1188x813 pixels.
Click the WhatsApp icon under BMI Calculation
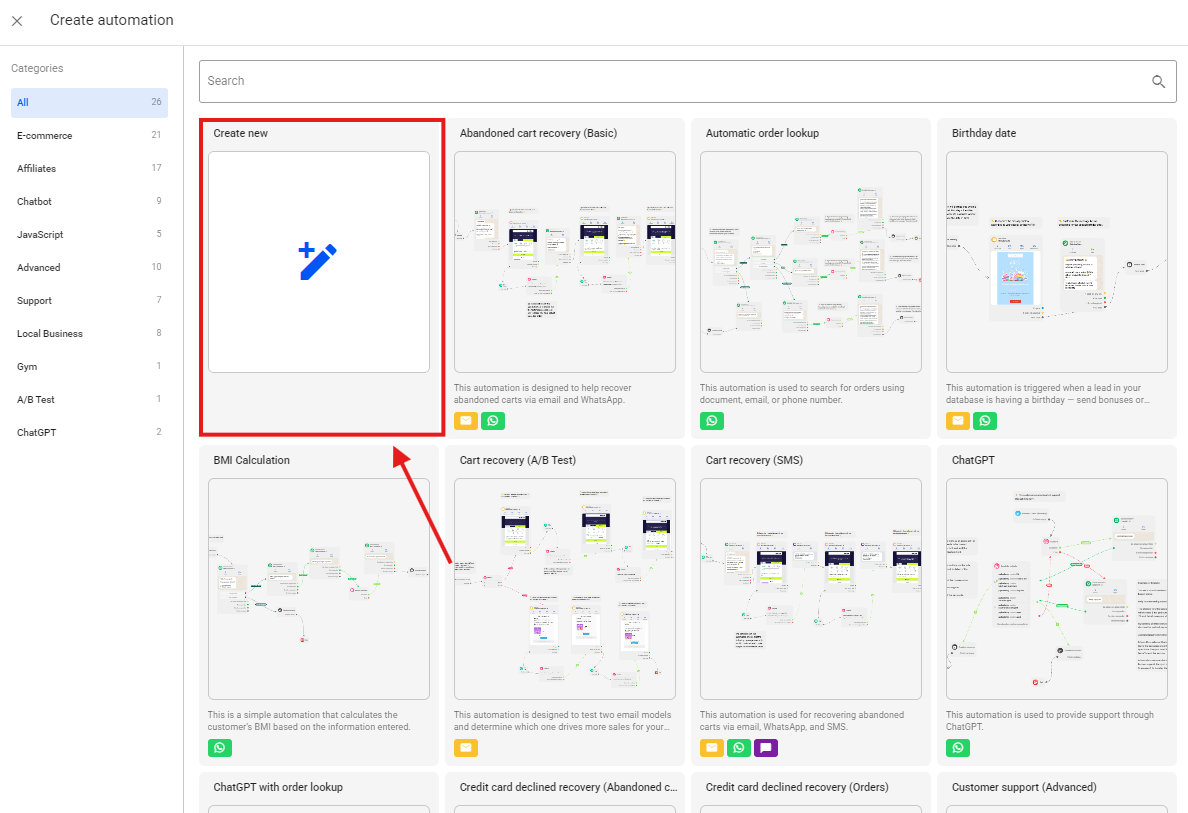(220, 748)
